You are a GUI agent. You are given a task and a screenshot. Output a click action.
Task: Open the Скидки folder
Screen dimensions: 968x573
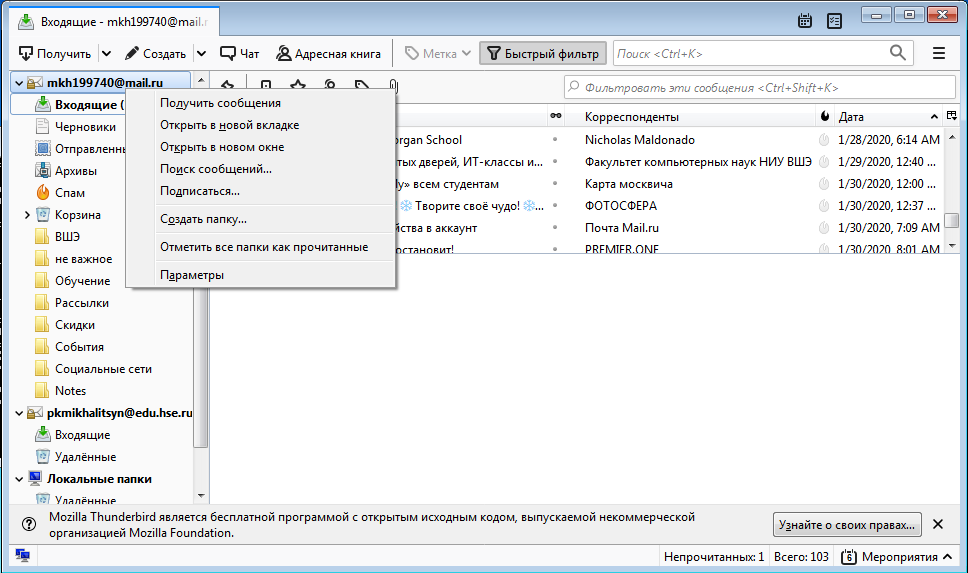coord(75,325)
